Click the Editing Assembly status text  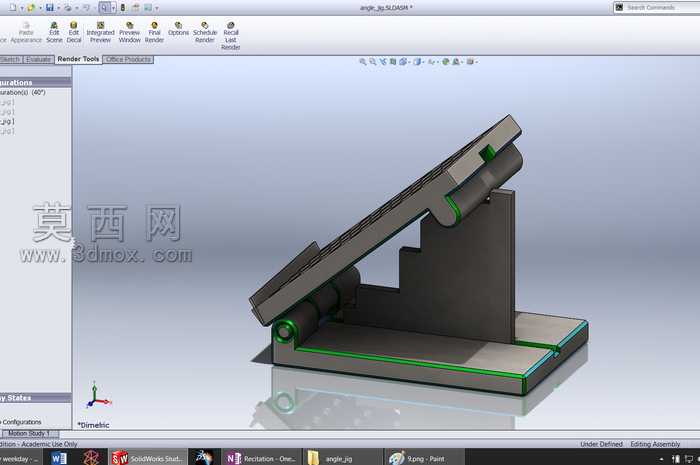pos(655,444)
